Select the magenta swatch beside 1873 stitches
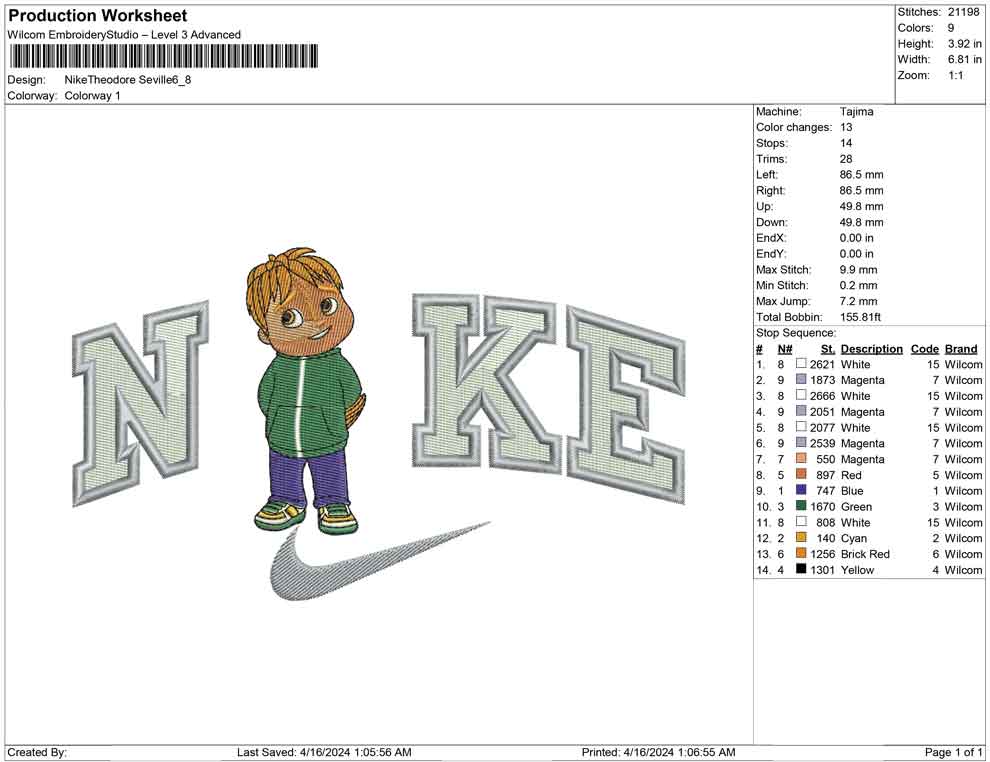Viewport: 990px width, 762px height. pyautogui.click(x=801, y=379)
